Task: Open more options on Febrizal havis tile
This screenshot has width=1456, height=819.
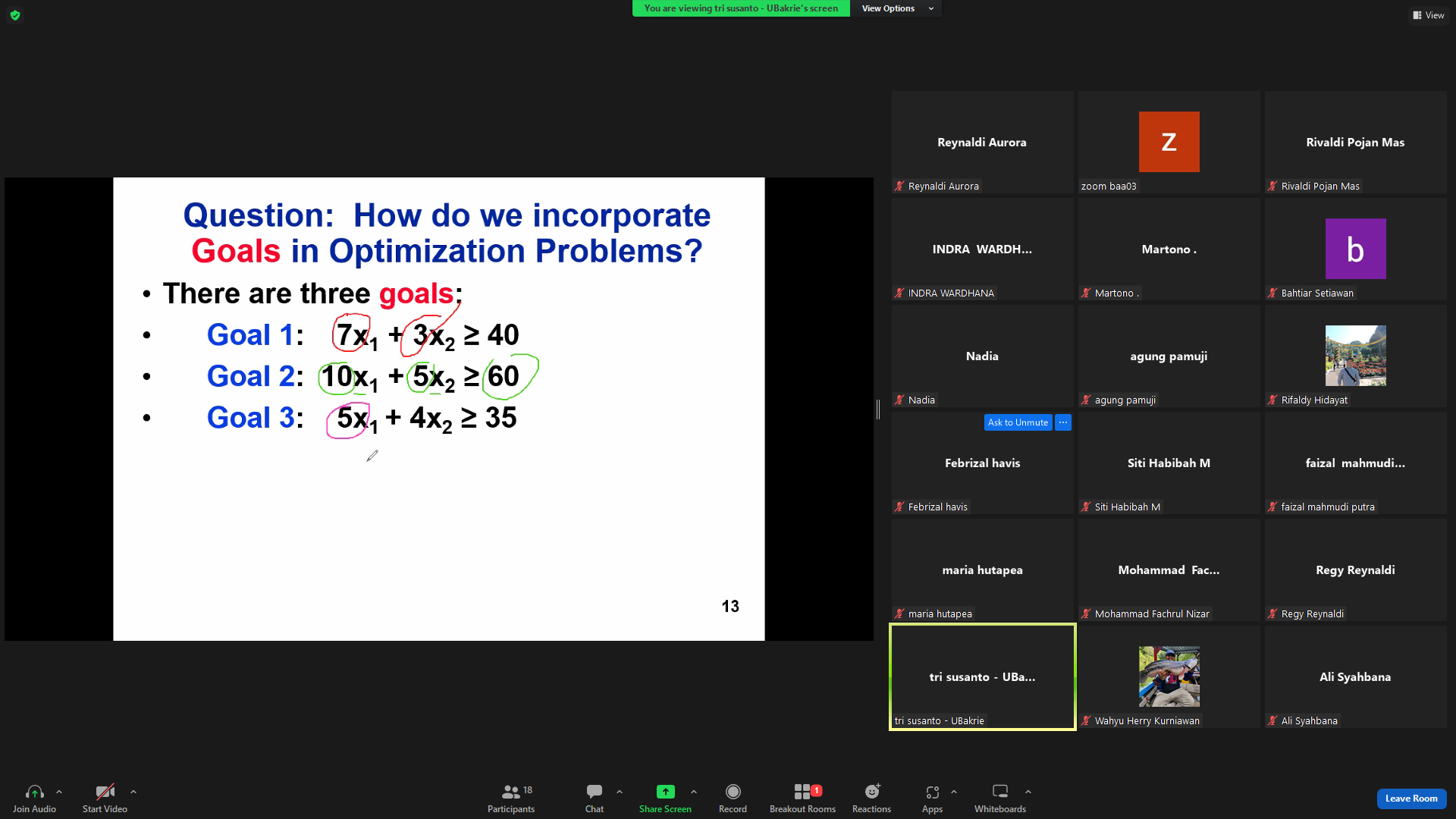Action: [1063, 422]
